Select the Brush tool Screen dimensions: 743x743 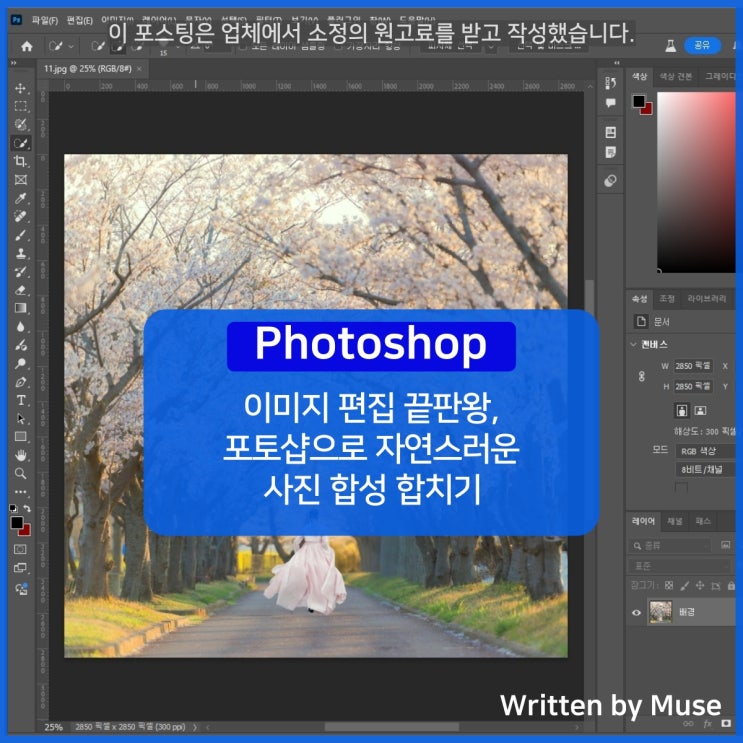click(x=20, y=235)
